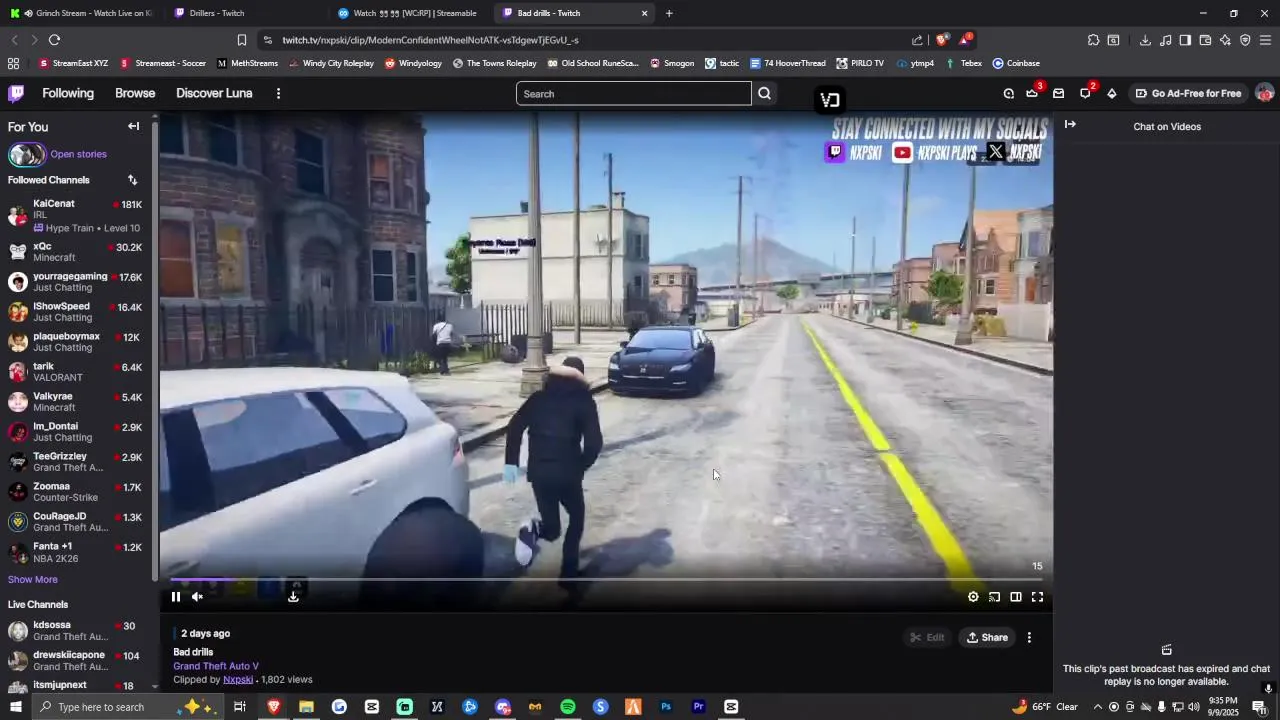This screenshot has width=1280, height=720.
Task: Open Brave Rewards triangle icon
Action: tap(965, 40)
